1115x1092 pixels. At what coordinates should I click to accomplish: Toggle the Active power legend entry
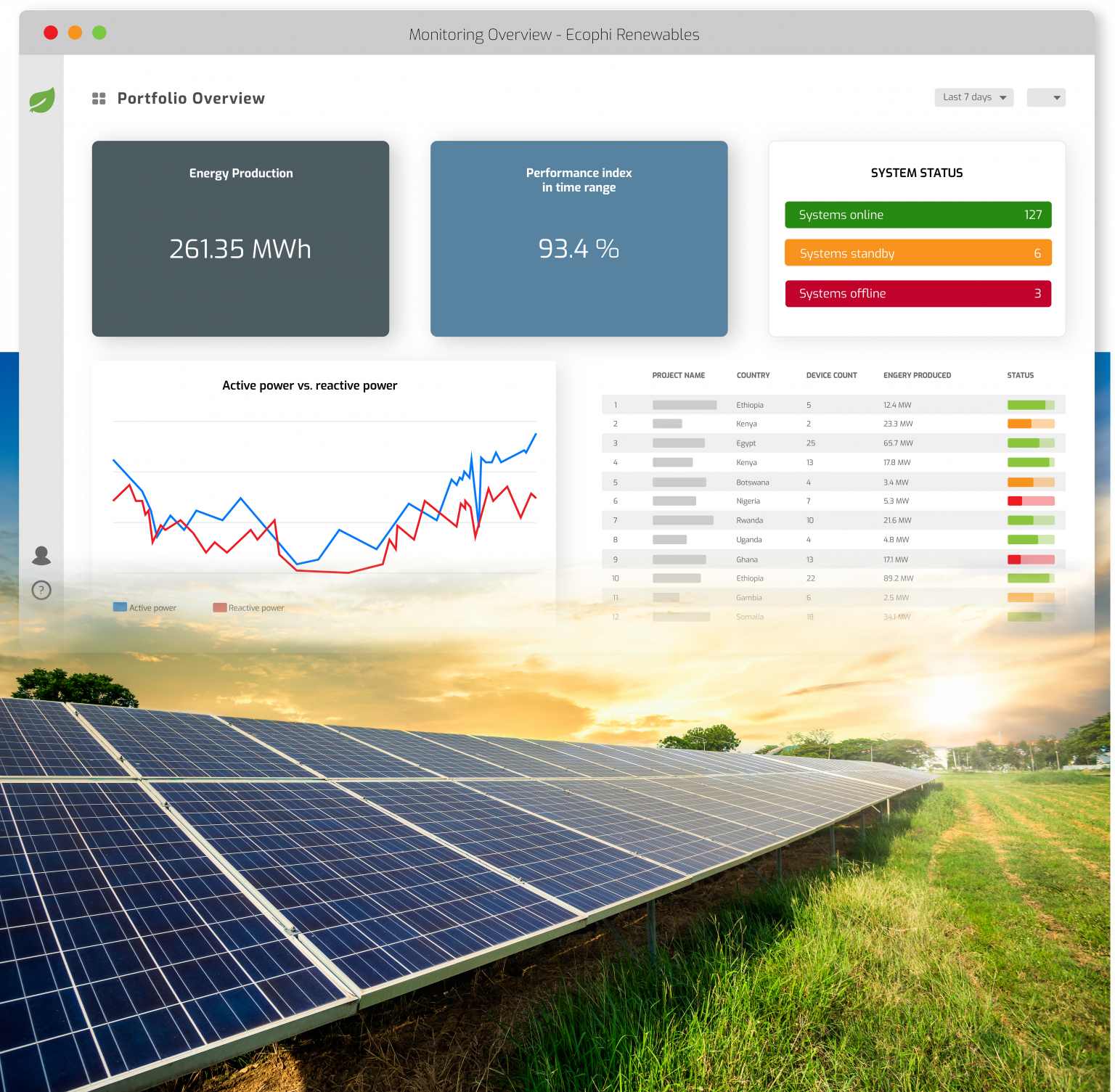[144, 607]
